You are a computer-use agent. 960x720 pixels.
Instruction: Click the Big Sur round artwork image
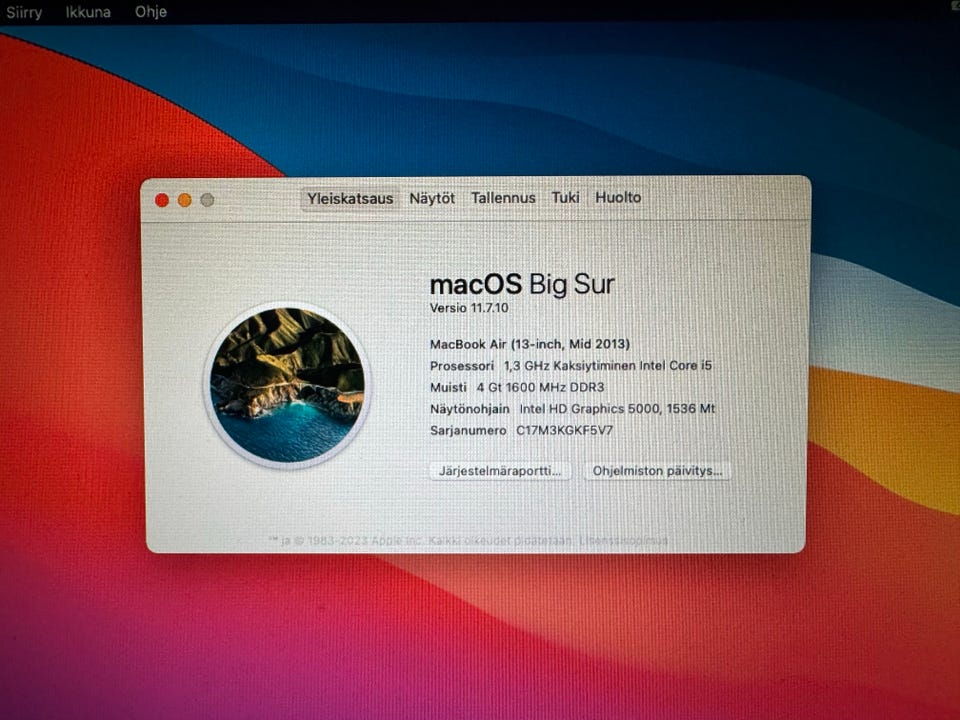pyautogui.click(x=287, y=385)
